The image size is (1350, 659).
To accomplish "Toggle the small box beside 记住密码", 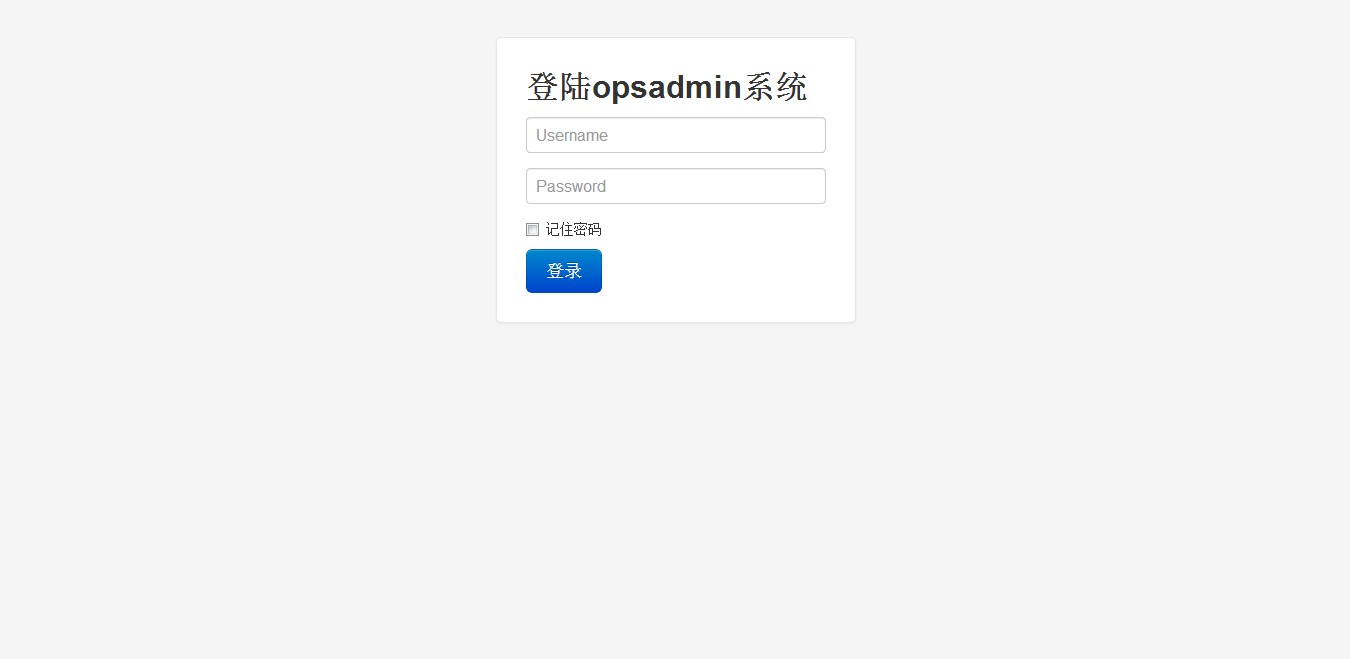I will pyautogui.click(x=533, y=229).
